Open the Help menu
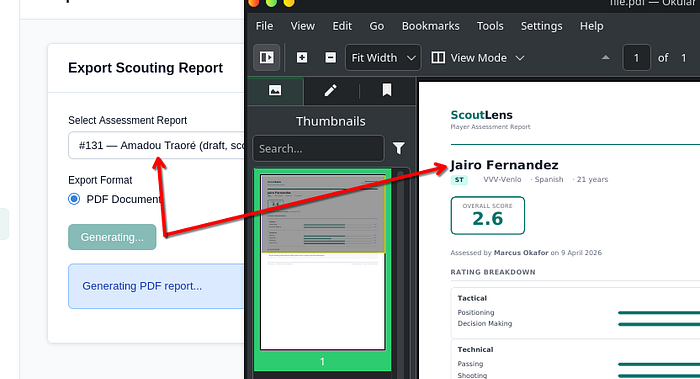700x379 pixels. [592, 26]
